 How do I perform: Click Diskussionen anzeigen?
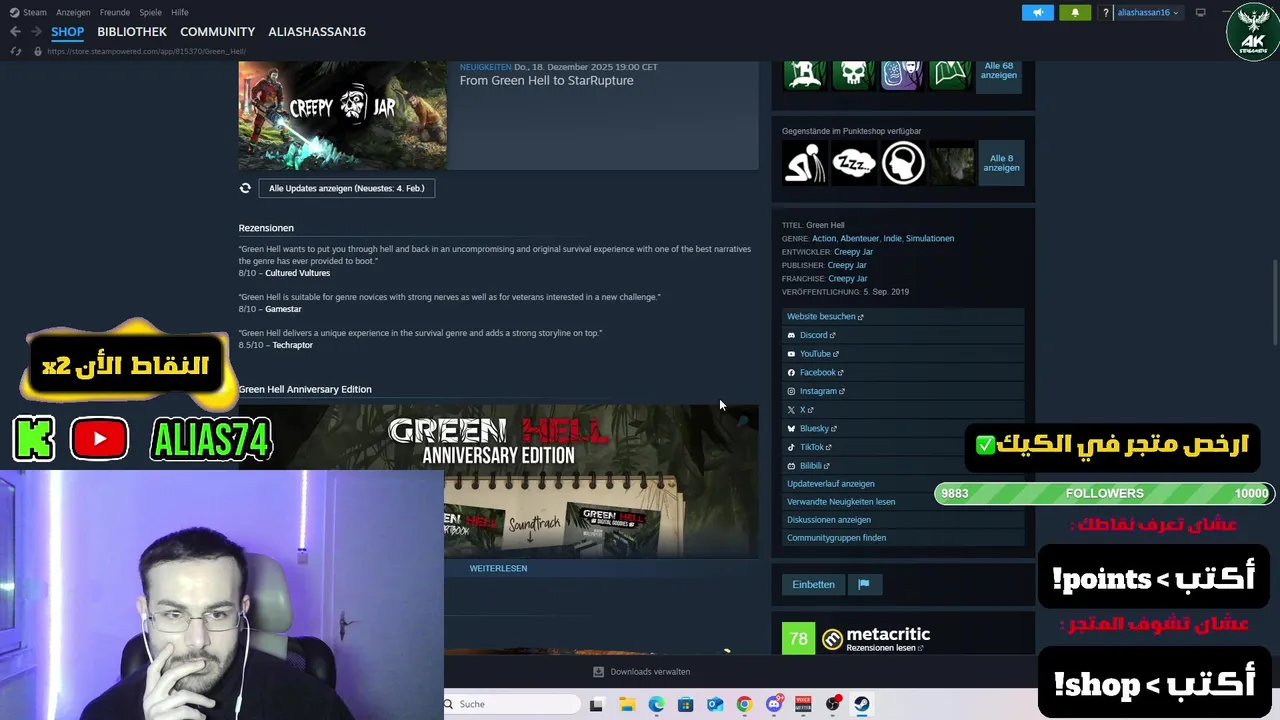tap(829, 520)
